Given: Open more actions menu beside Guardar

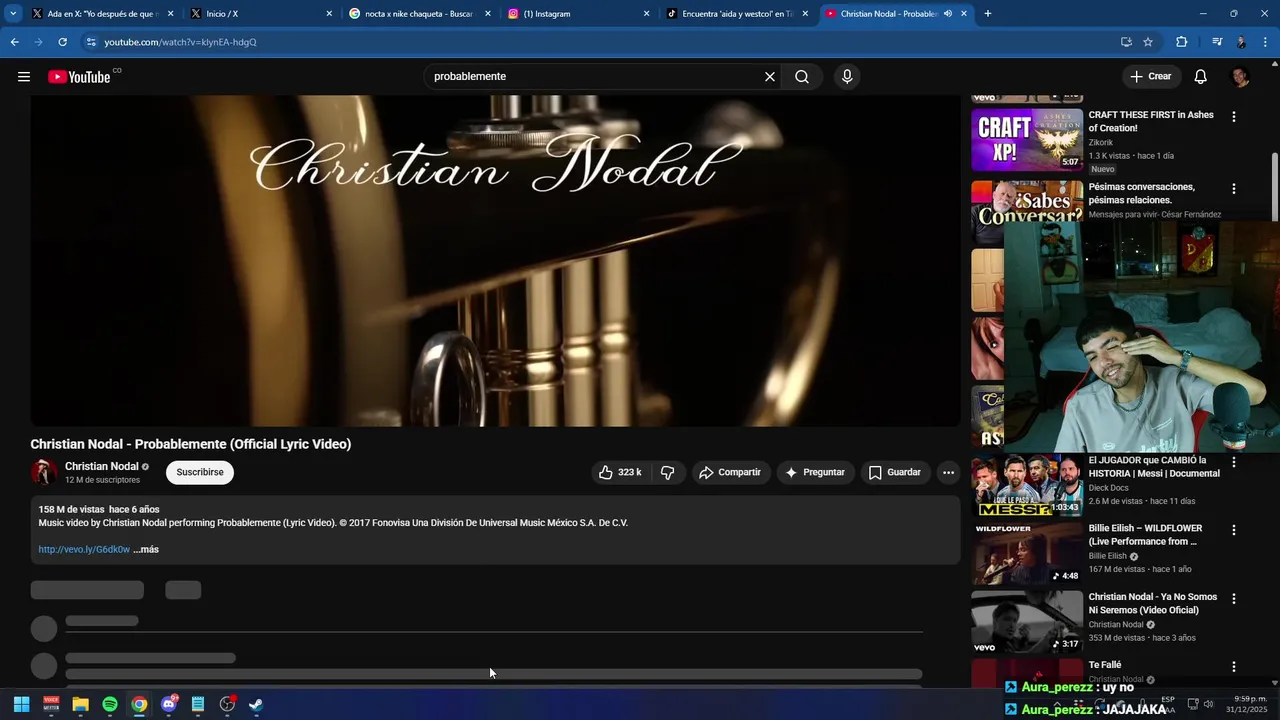Looking at the screenshot, I should [x=948, y=472].
